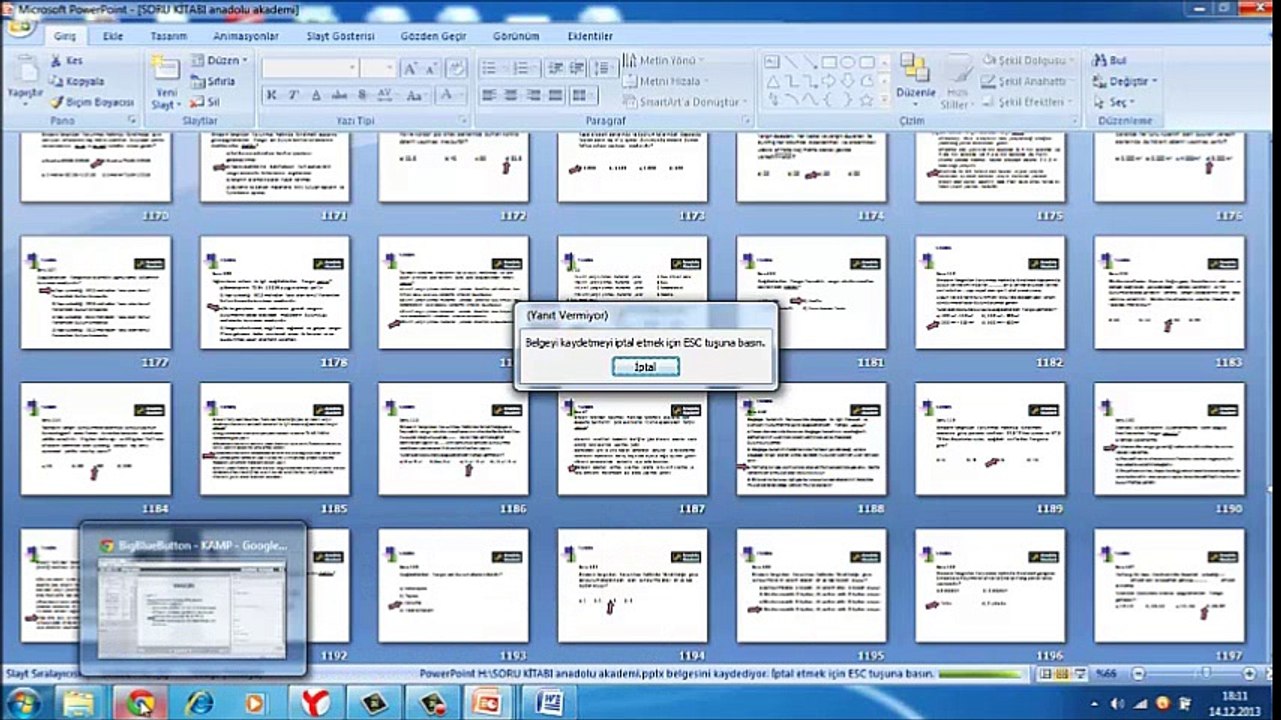Viewport: 1281px width, 720px height.
Task: Click the Word icon in the taskbar
Action: tap(550, 703)
